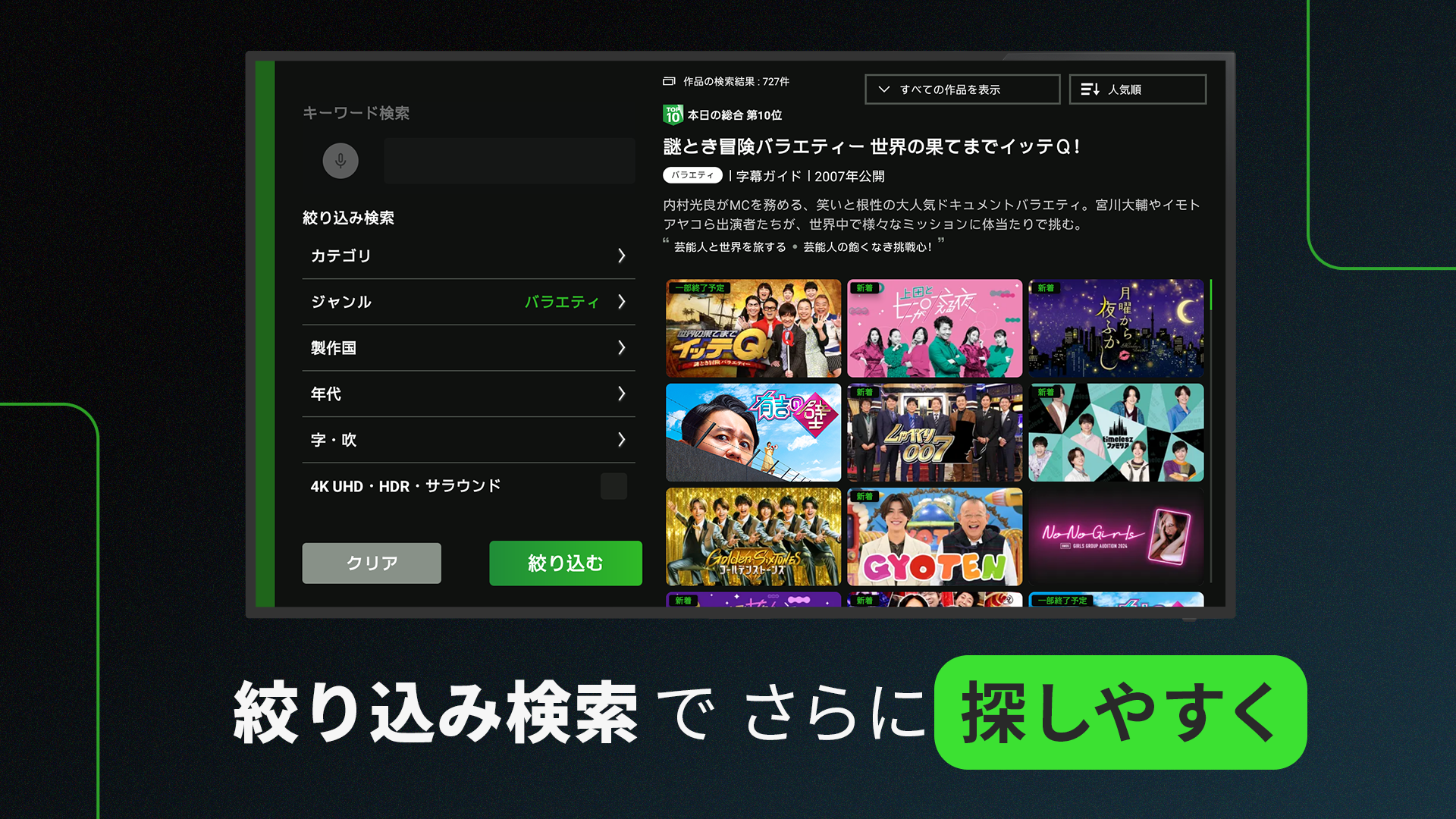1456x819 pixels.
Task: Select the Golden SixTONES thumbnail
Action: coord(753,536)
